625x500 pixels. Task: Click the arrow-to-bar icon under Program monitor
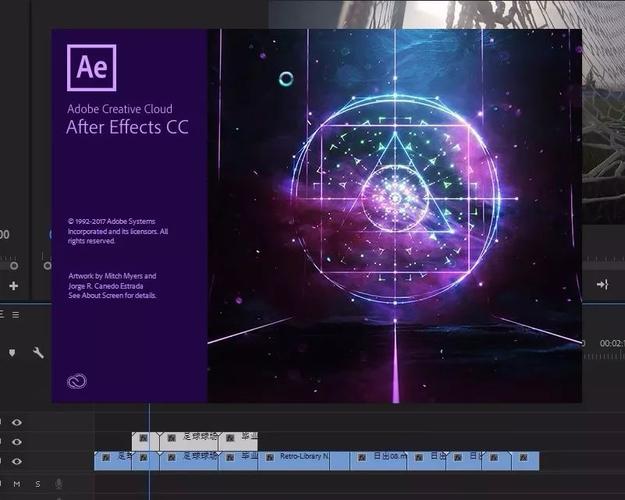pyautogui.click(x=602, y=284)
